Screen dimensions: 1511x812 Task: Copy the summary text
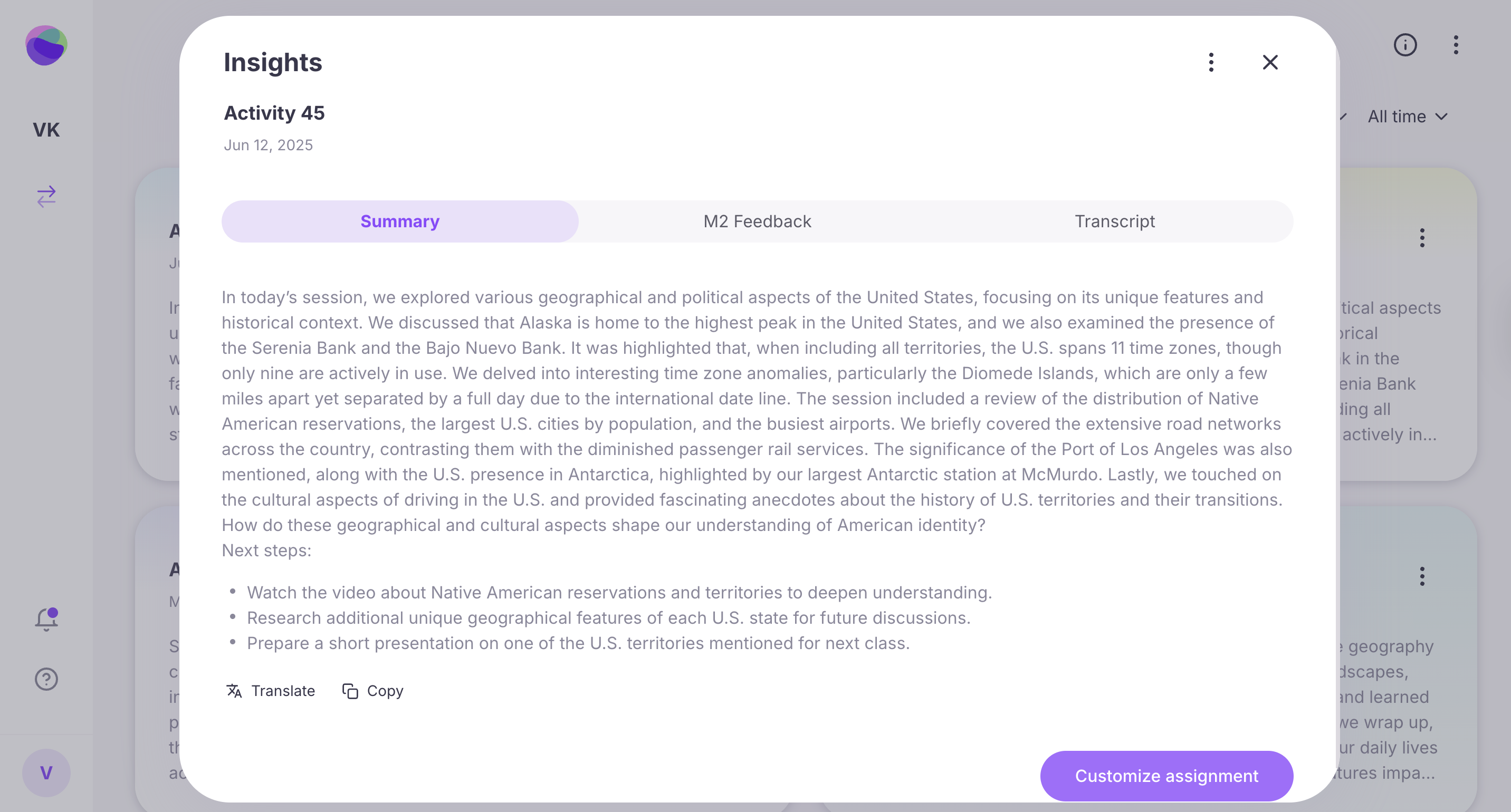[x=373, y=691]
